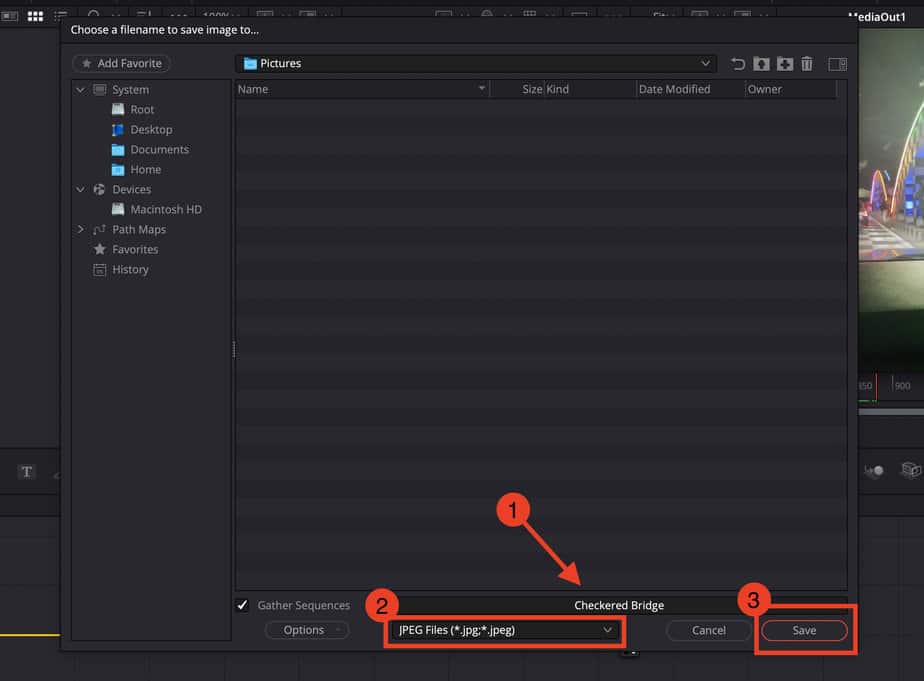Click the Macintosh HD drive icon
The width and height of the screenshot is (924, 681).
[118, 209]
